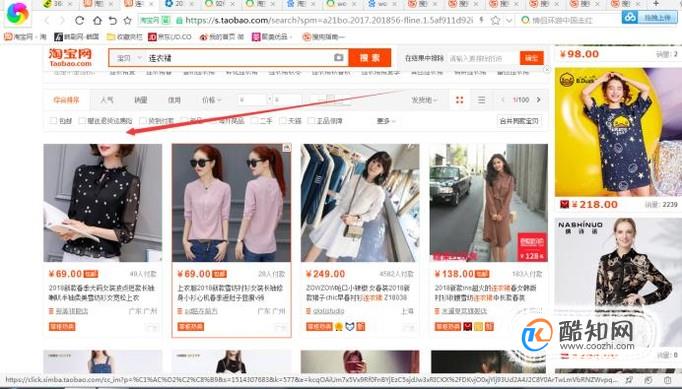This screenshot has width=682, height=389.
Task: Click the 掌柜热卖 tag under first ¥69.00 item
Action: [x=62, y=326]
